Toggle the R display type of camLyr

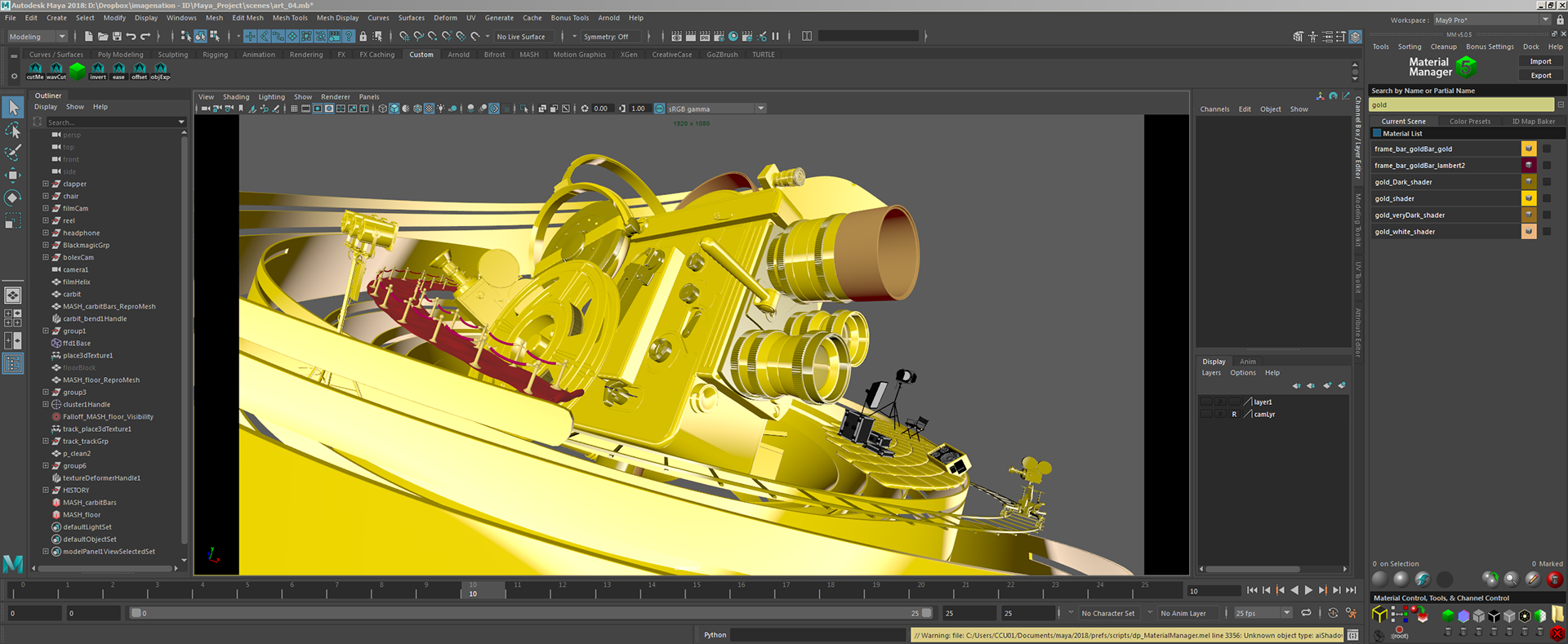click(1234, 415)
